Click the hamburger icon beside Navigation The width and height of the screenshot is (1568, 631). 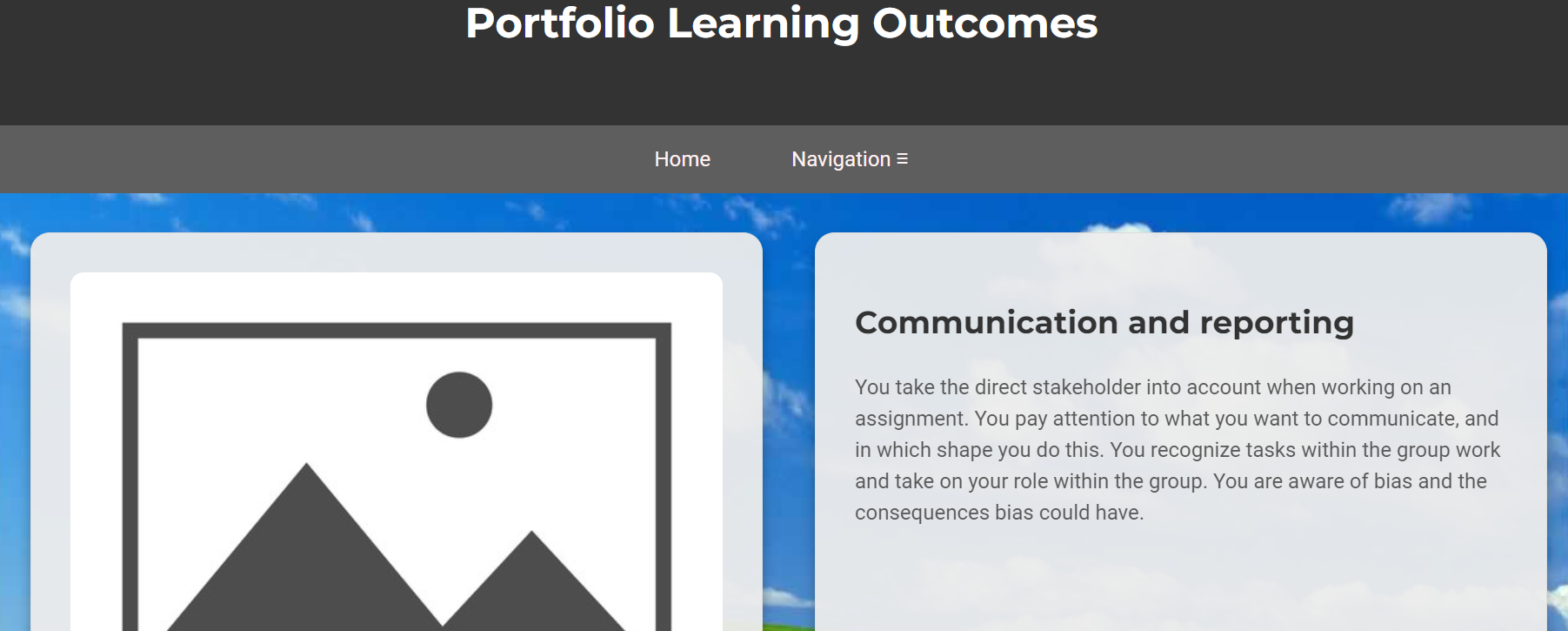coord(903,159)
